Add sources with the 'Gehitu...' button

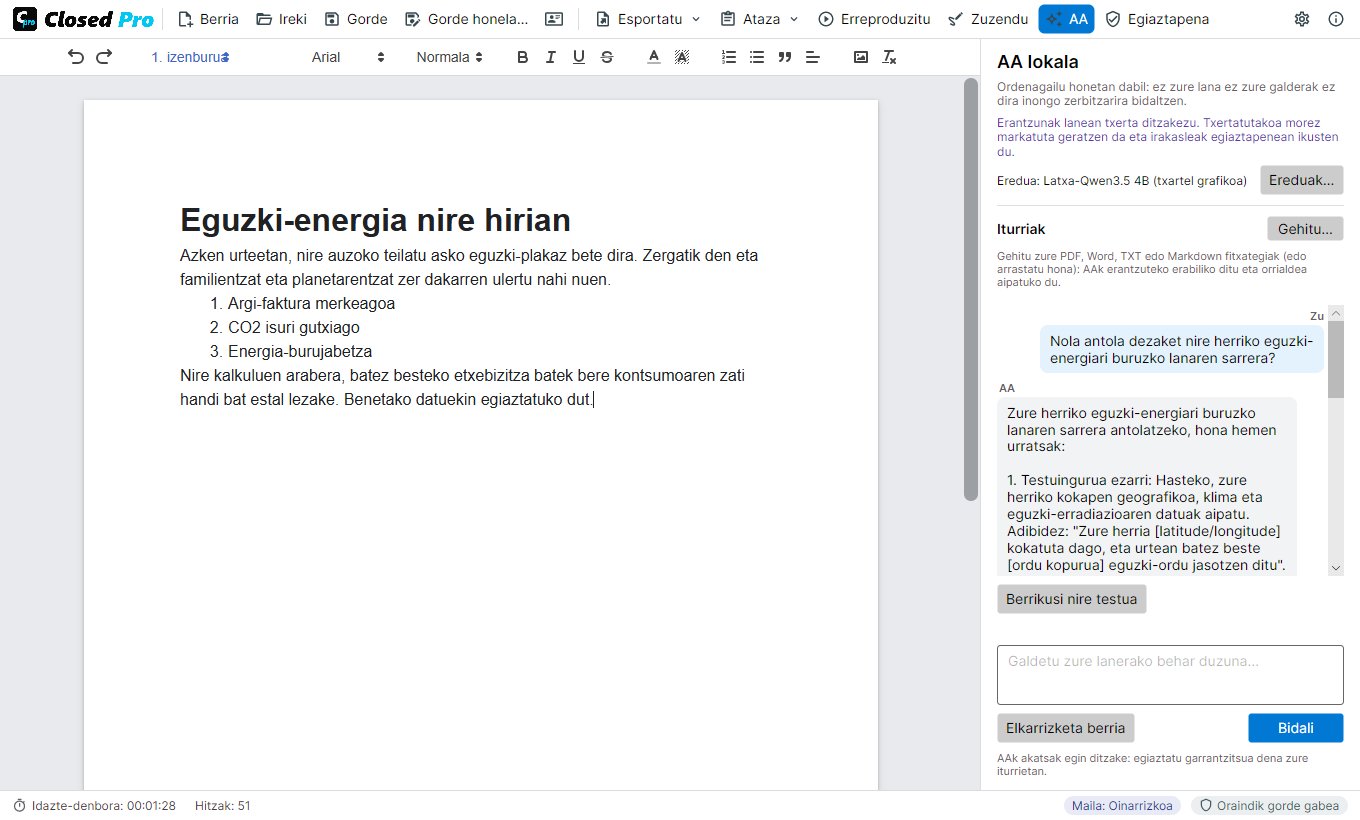pos(1305,229)
